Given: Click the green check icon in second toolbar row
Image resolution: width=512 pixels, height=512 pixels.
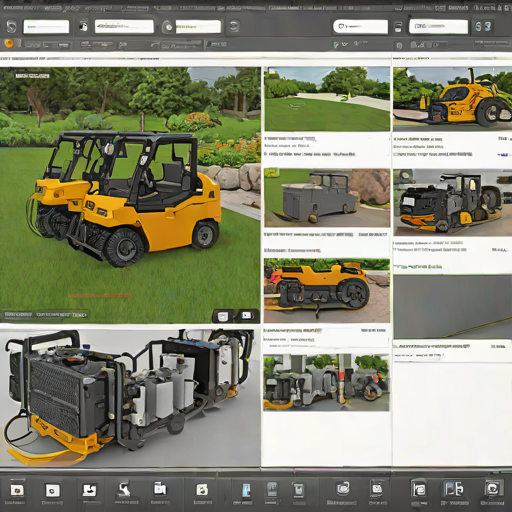Looking at the screenshot, I should [x=336, y=44].
